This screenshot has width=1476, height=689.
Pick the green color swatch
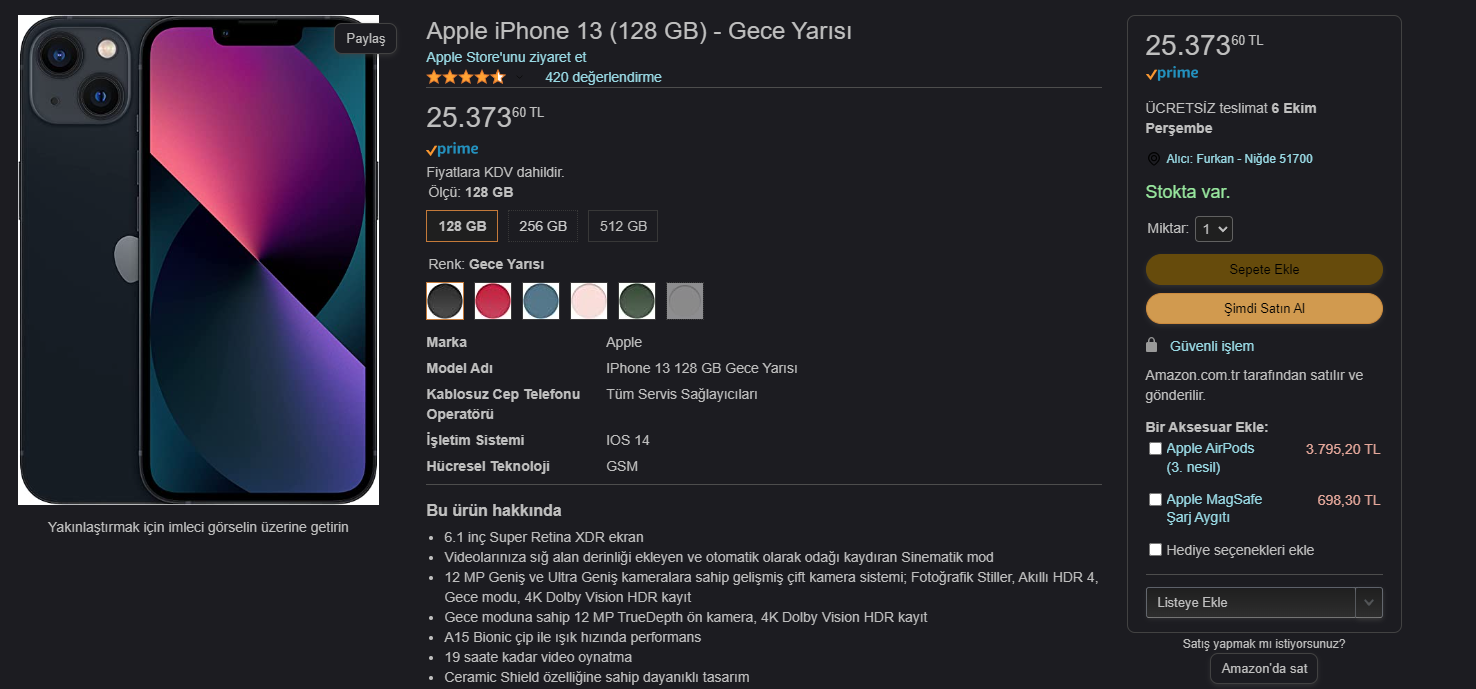coord(637,301)
